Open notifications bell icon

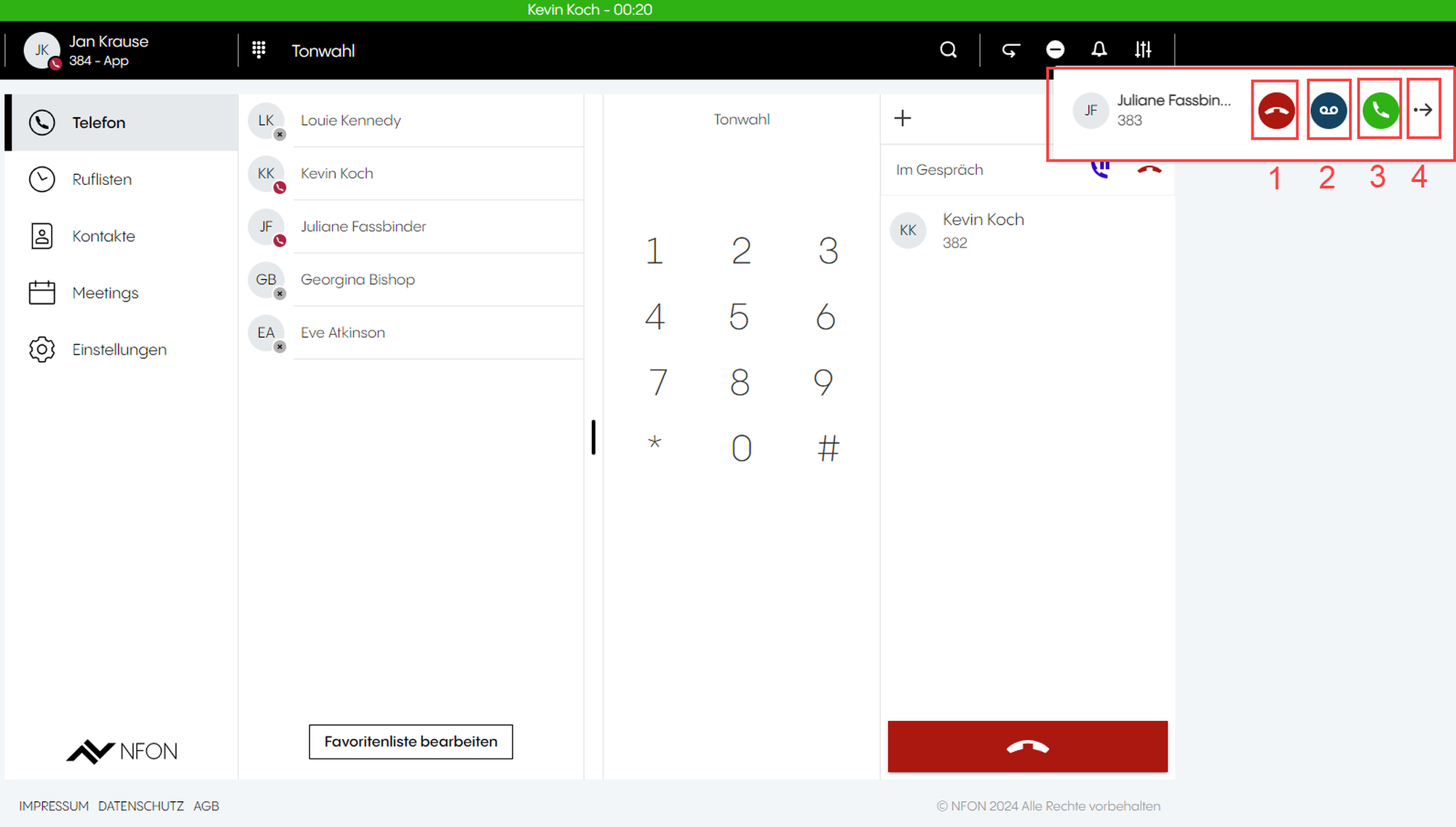1099,50
